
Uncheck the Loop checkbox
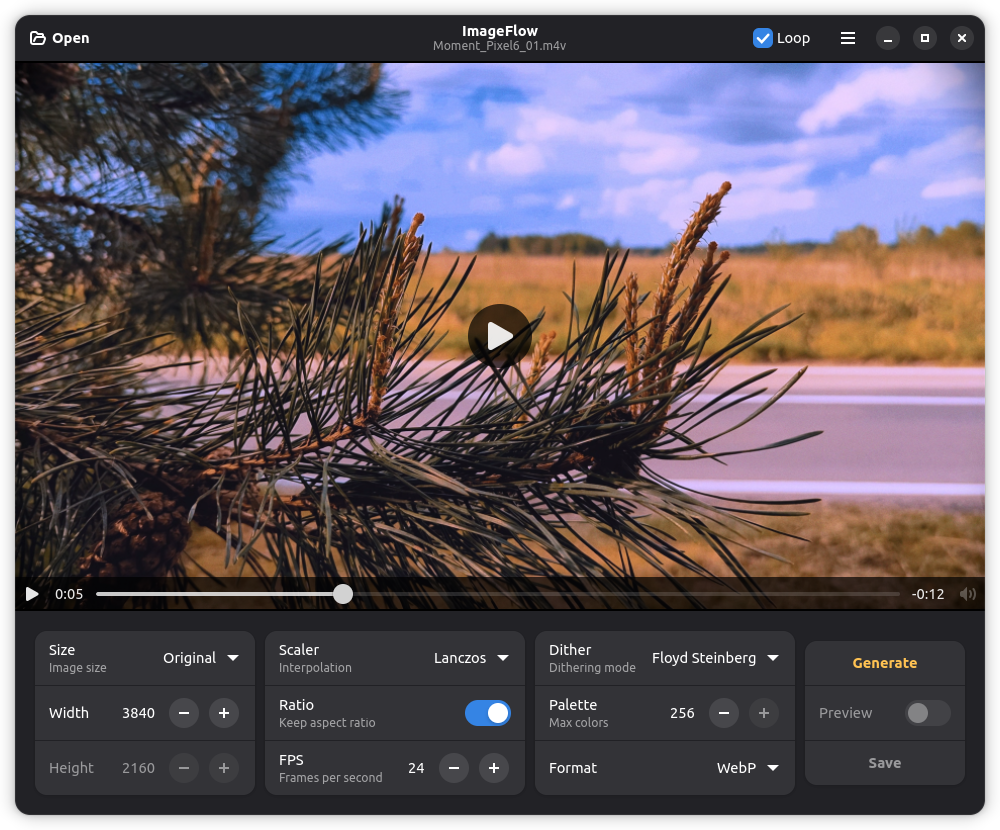763,38
